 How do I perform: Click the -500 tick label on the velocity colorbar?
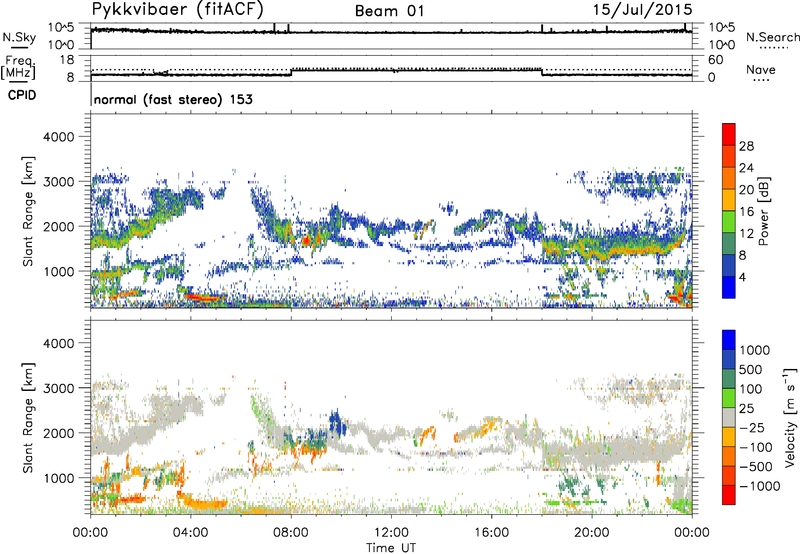[x=755, y=466]
